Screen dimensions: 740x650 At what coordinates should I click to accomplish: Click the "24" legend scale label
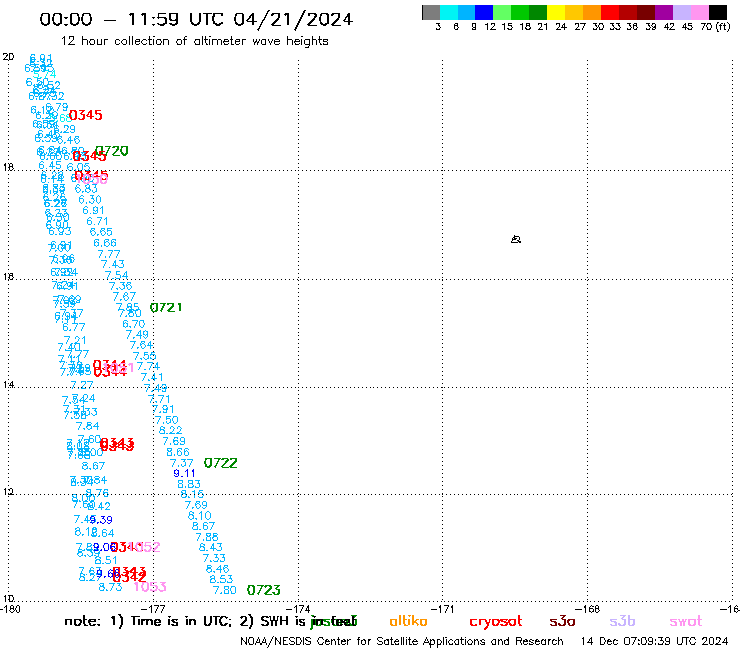pyautogui.click(x=561, y=27)
